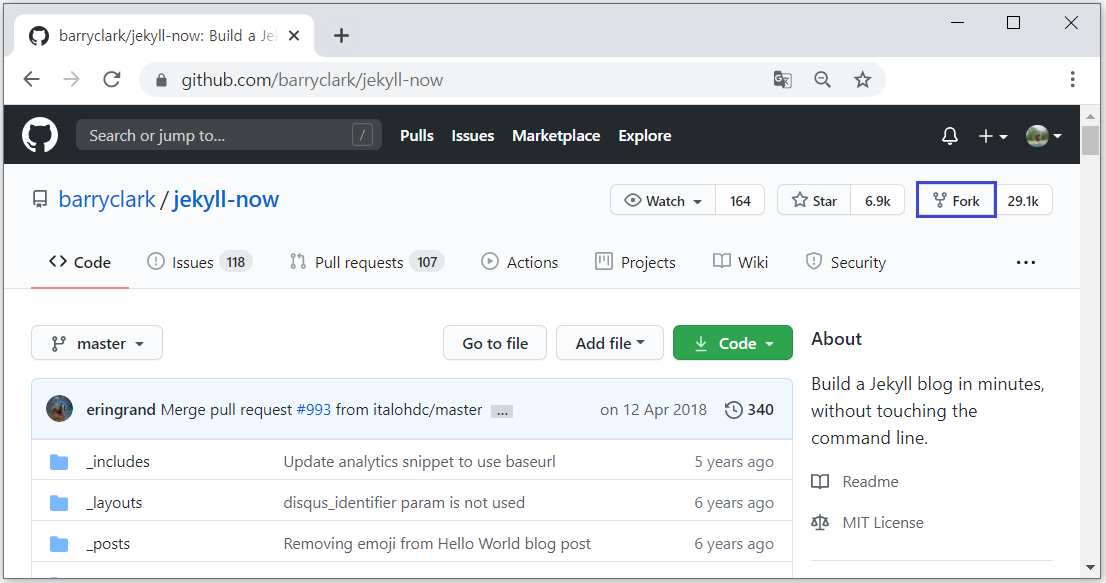1106x583 pixels.
Task: Switch to the Security tab
Action: [846, 262]
